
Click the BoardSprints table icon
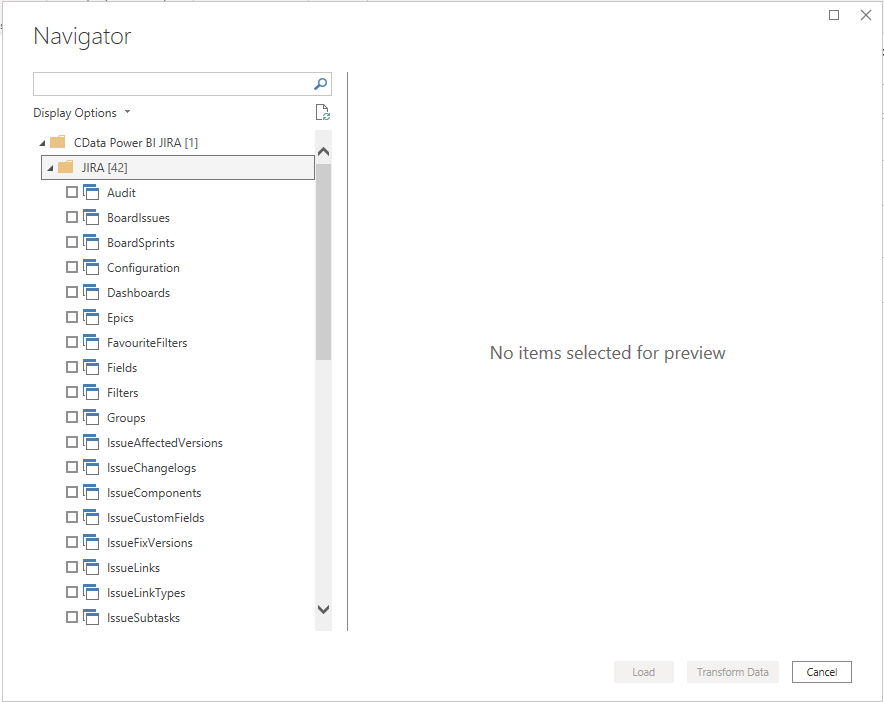click(91, 242)
